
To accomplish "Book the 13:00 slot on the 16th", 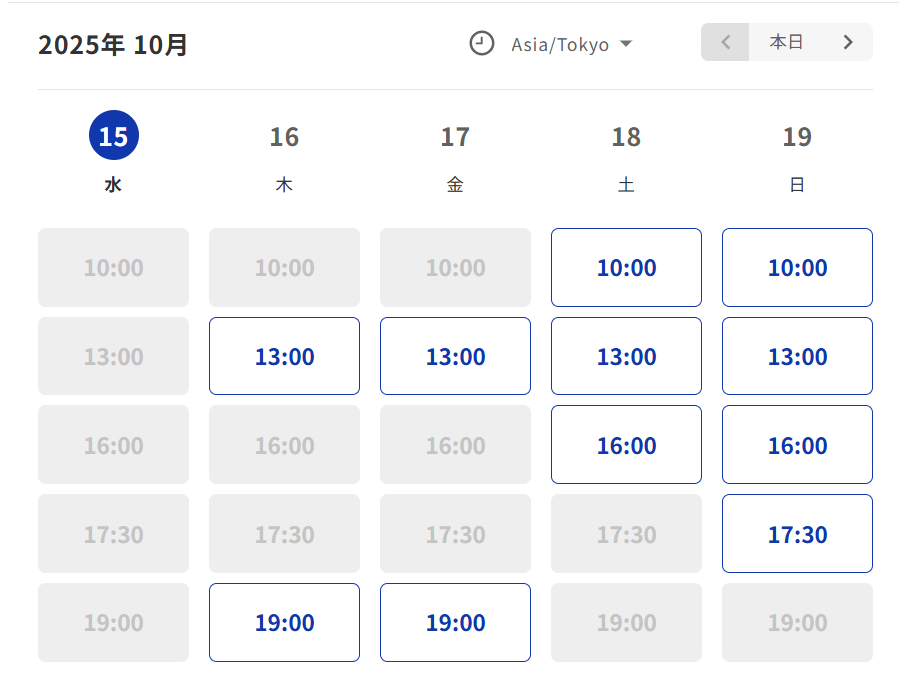I will pos(284,356).
